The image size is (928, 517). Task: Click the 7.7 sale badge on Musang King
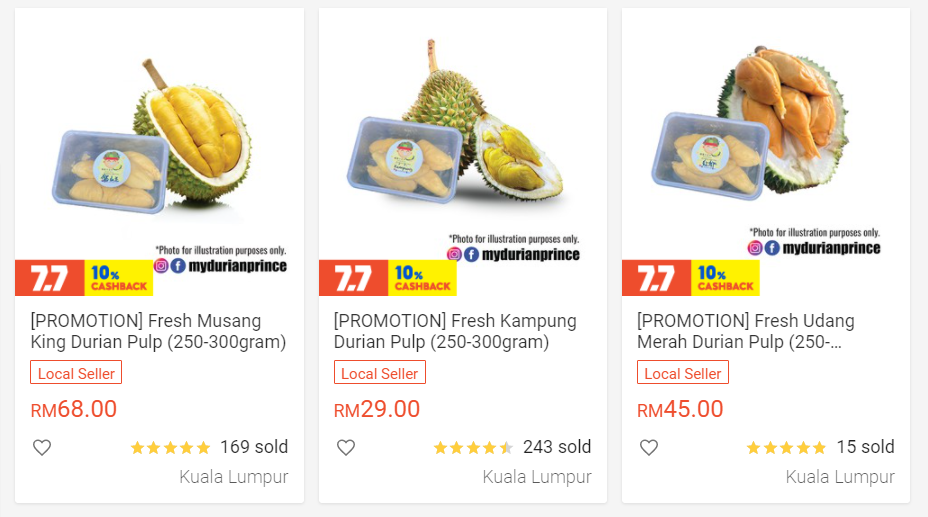coord(49,278)
